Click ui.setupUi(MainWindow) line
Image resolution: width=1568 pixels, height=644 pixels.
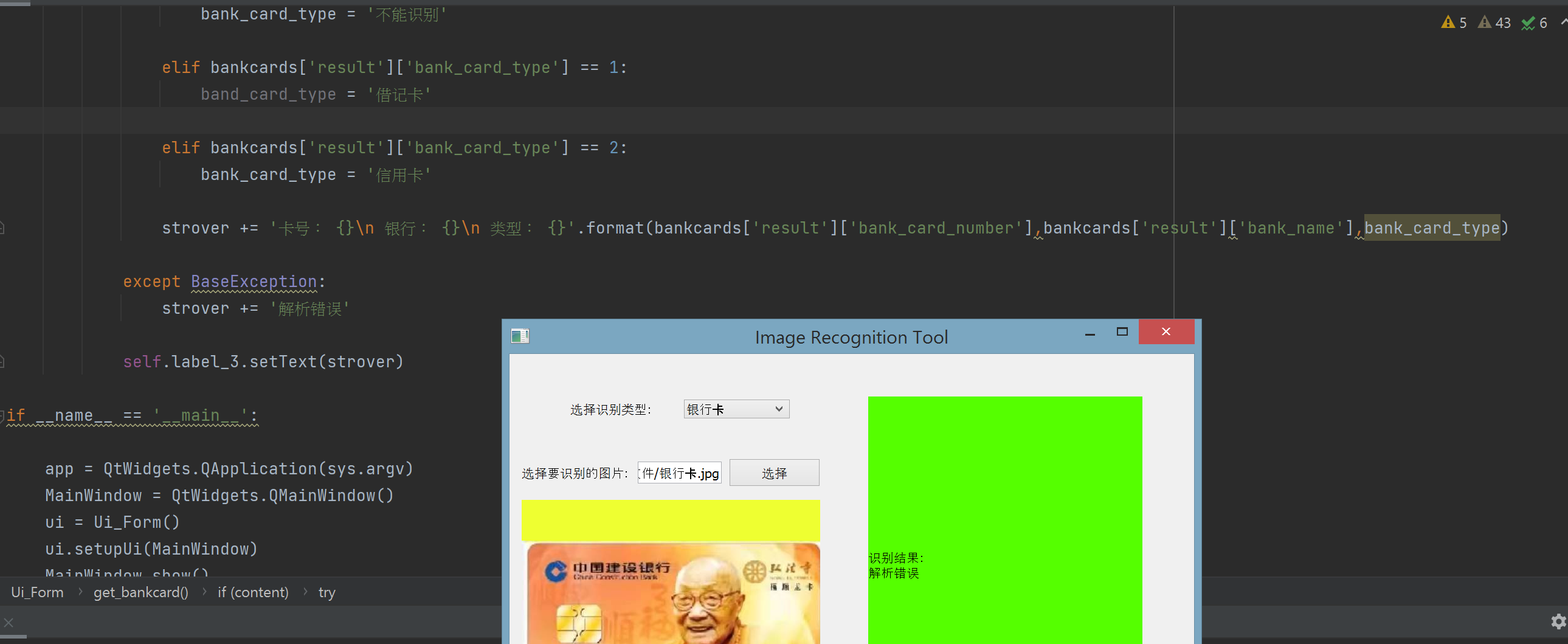pos(151,549)
